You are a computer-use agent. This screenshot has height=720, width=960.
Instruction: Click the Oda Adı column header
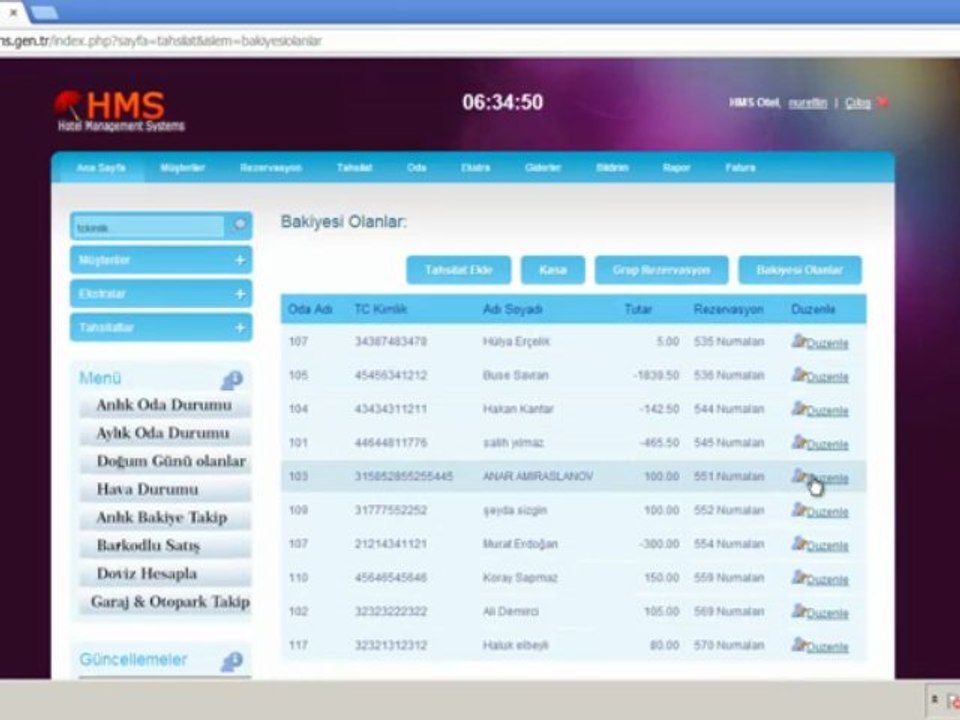pyautogui.click(x=310, y=309)
